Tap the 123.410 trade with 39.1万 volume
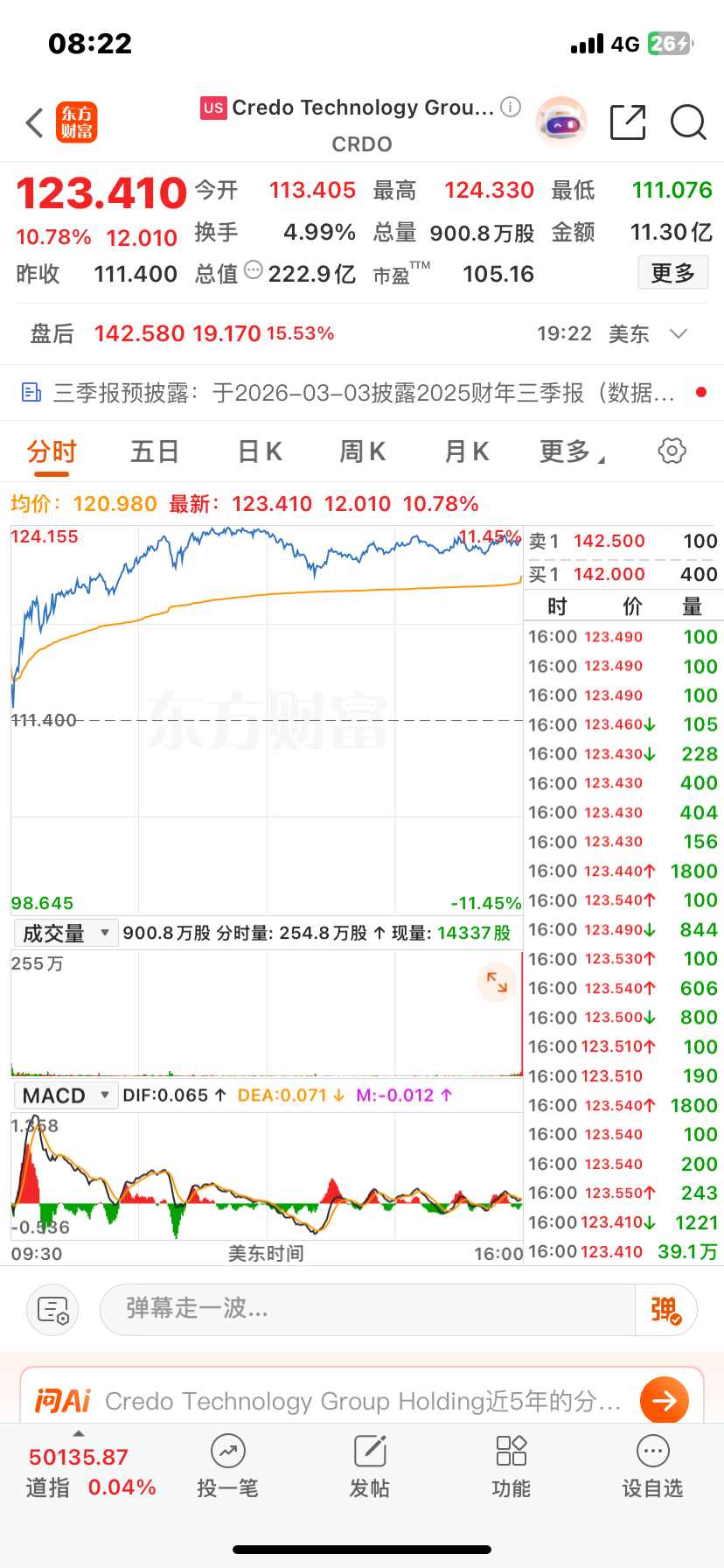Viewport: 724px width, 1568px height. (623, 1252)
